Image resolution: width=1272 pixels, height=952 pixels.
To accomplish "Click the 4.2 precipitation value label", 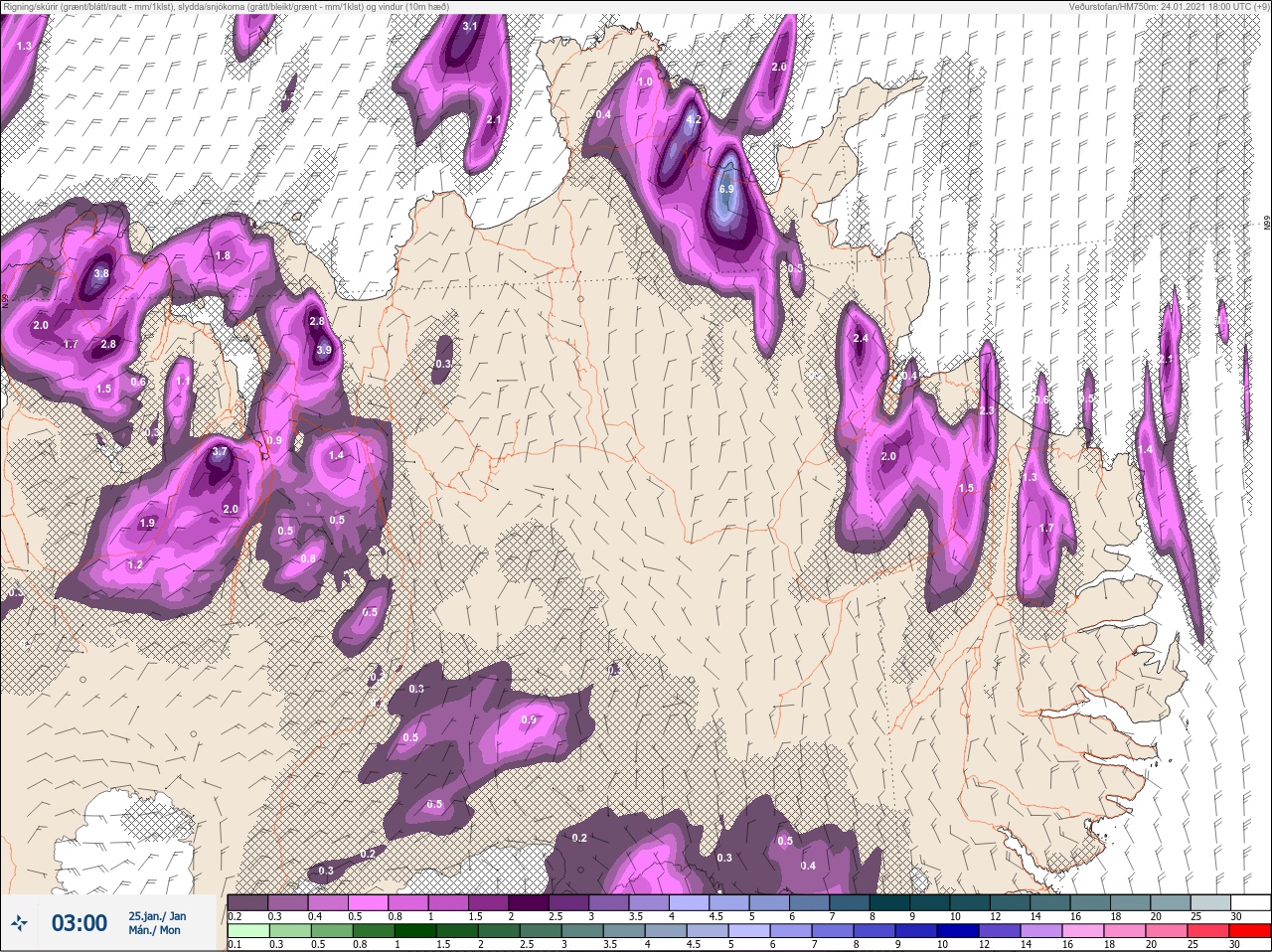I will [x=694, y=120].
